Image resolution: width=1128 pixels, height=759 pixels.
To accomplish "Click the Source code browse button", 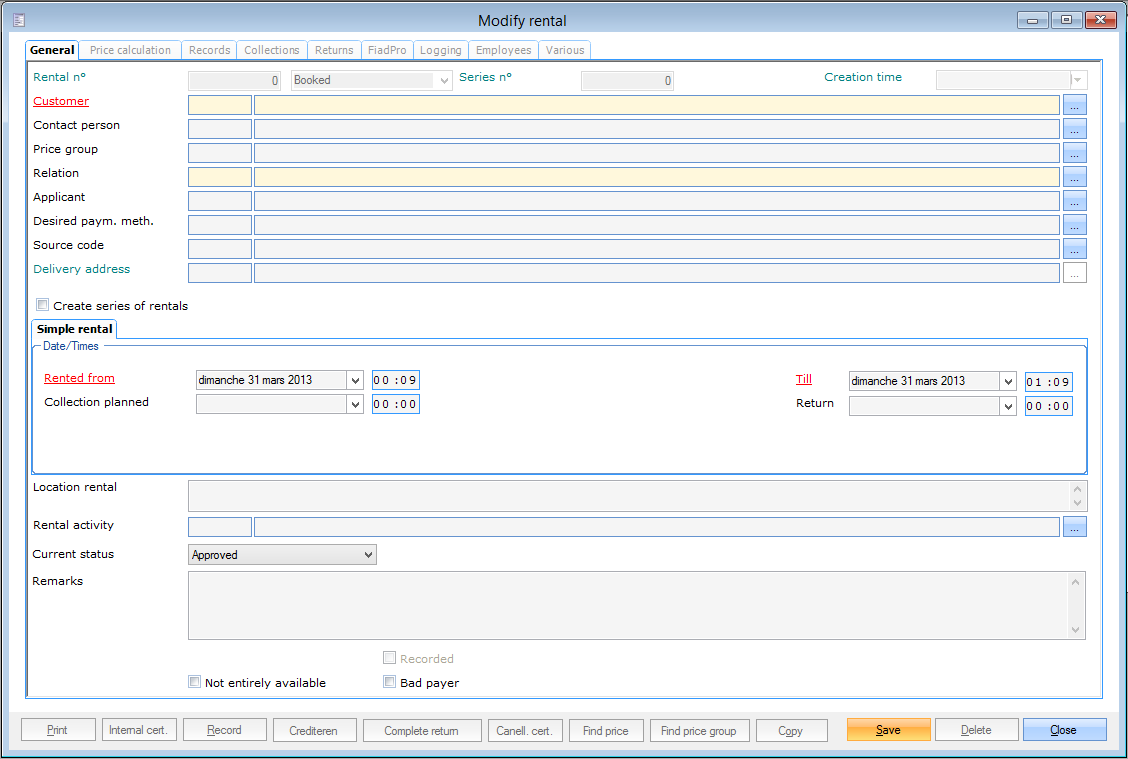I will [x=1074, y=249].
